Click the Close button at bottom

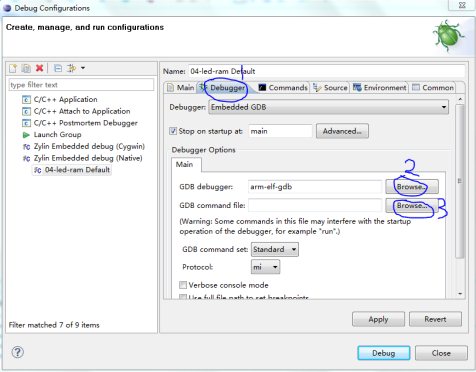click(x=441, y=353)
